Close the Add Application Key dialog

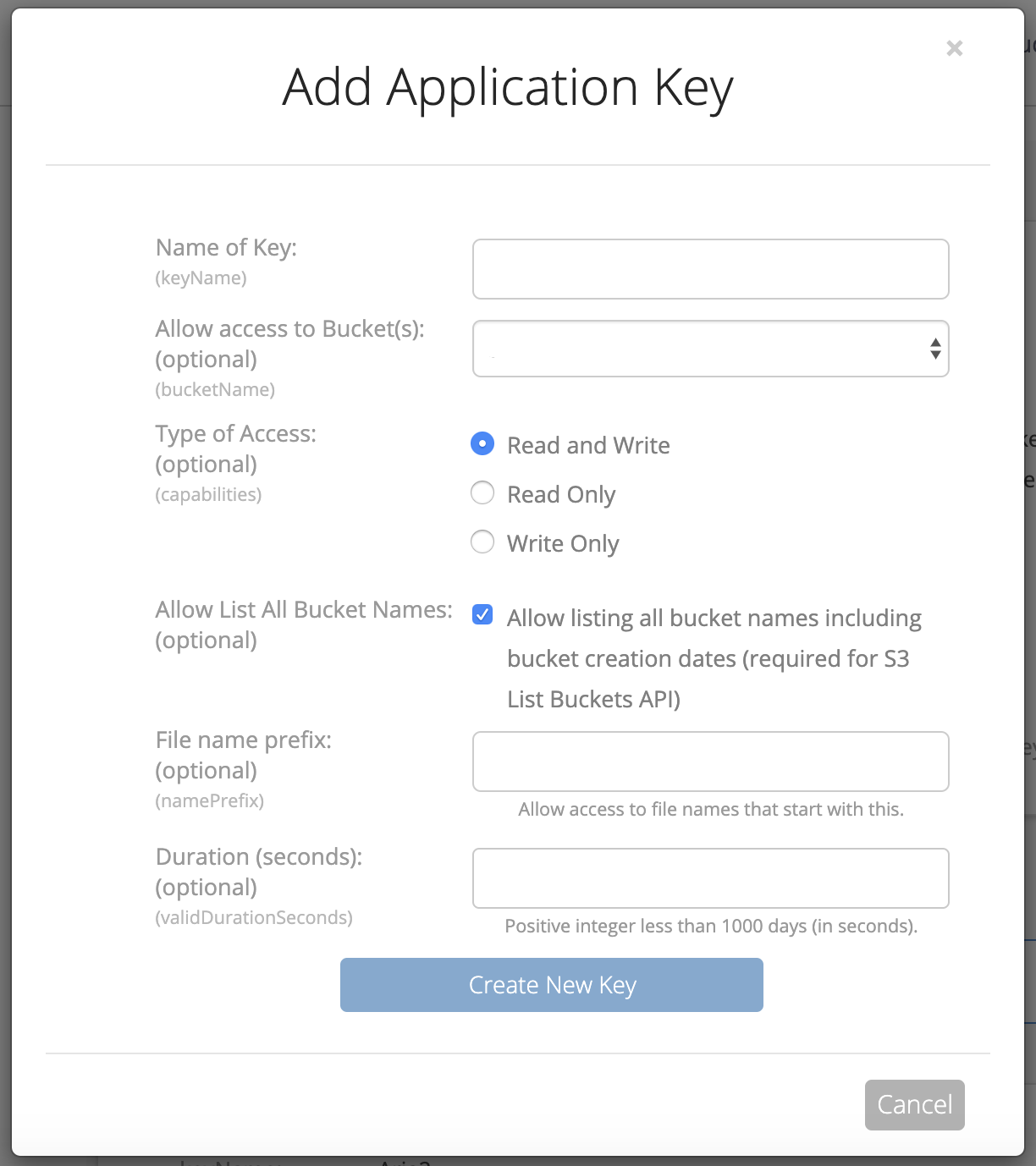[x=955, y=48]
